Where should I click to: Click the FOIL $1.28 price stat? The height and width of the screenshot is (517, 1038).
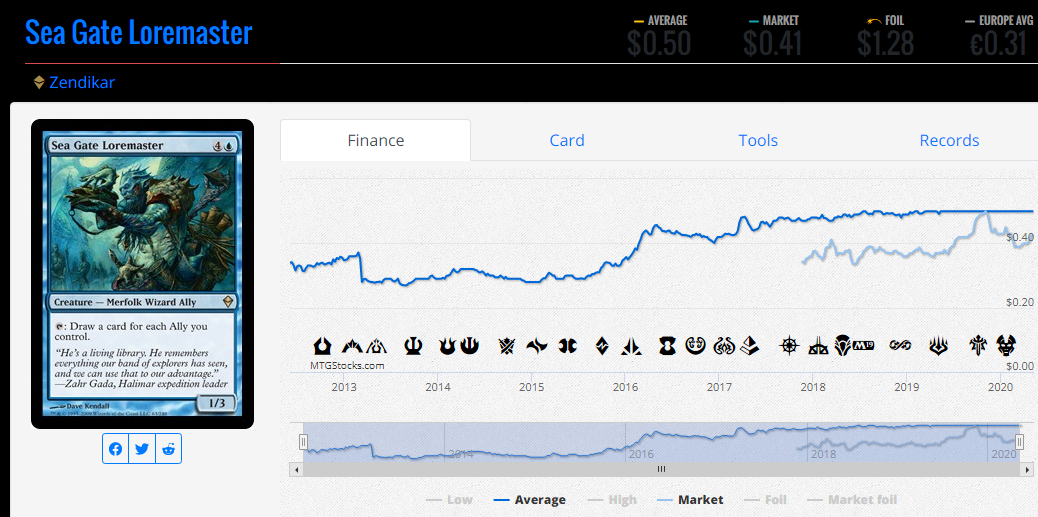(885, 36)
